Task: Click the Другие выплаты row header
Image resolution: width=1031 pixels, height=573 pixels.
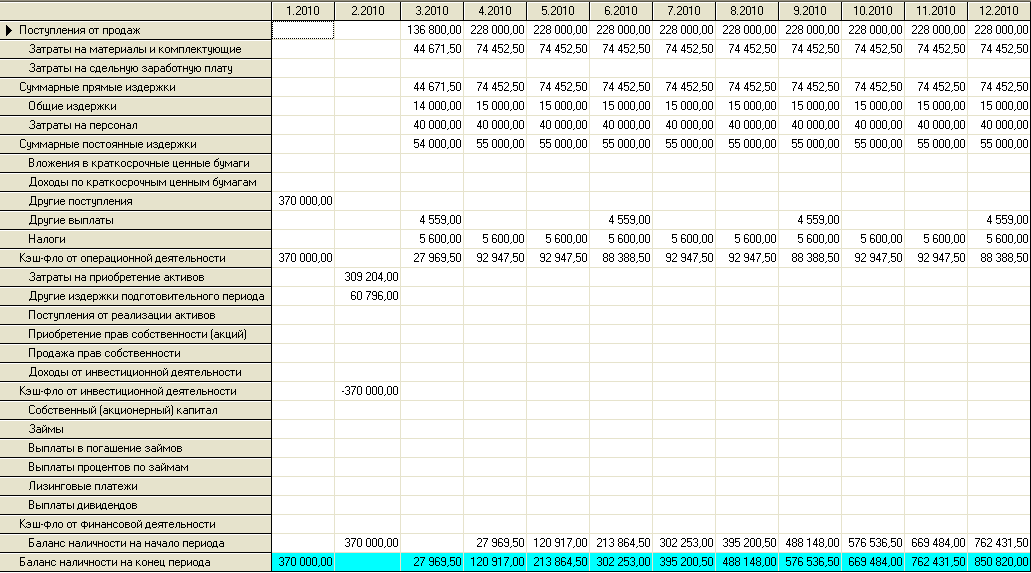Action: (x=135, y=221)
